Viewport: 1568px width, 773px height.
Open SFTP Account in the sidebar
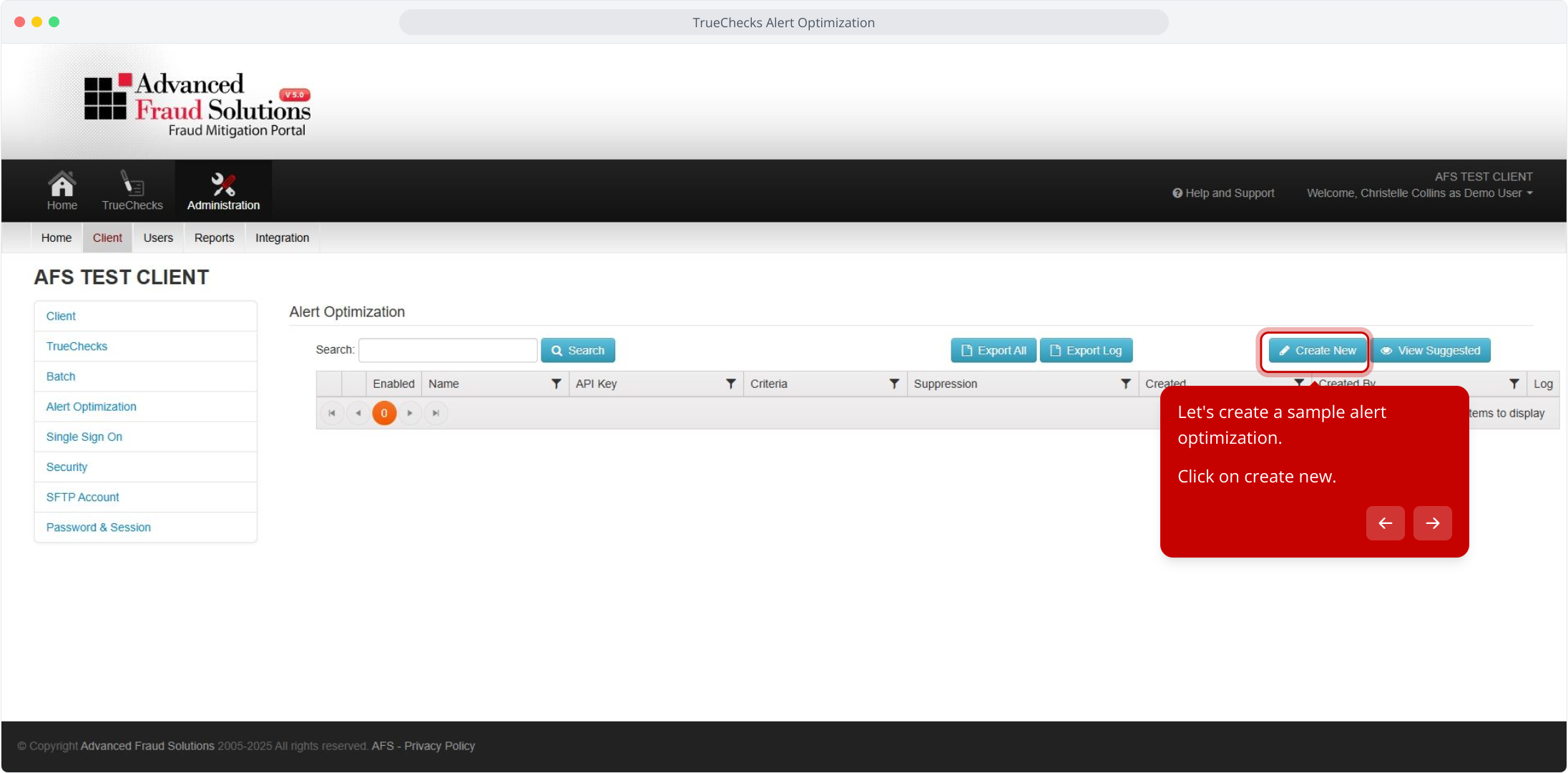pyautogui.click(x=145, y=497)
